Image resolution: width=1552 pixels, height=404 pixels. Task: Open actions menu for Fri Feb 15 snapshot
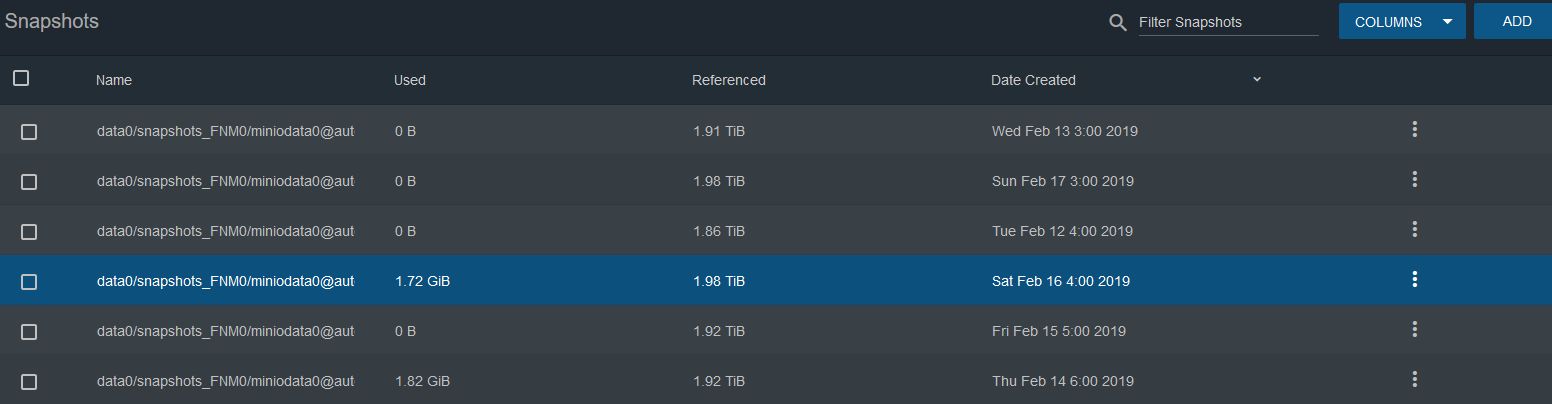pos(1414,330)
